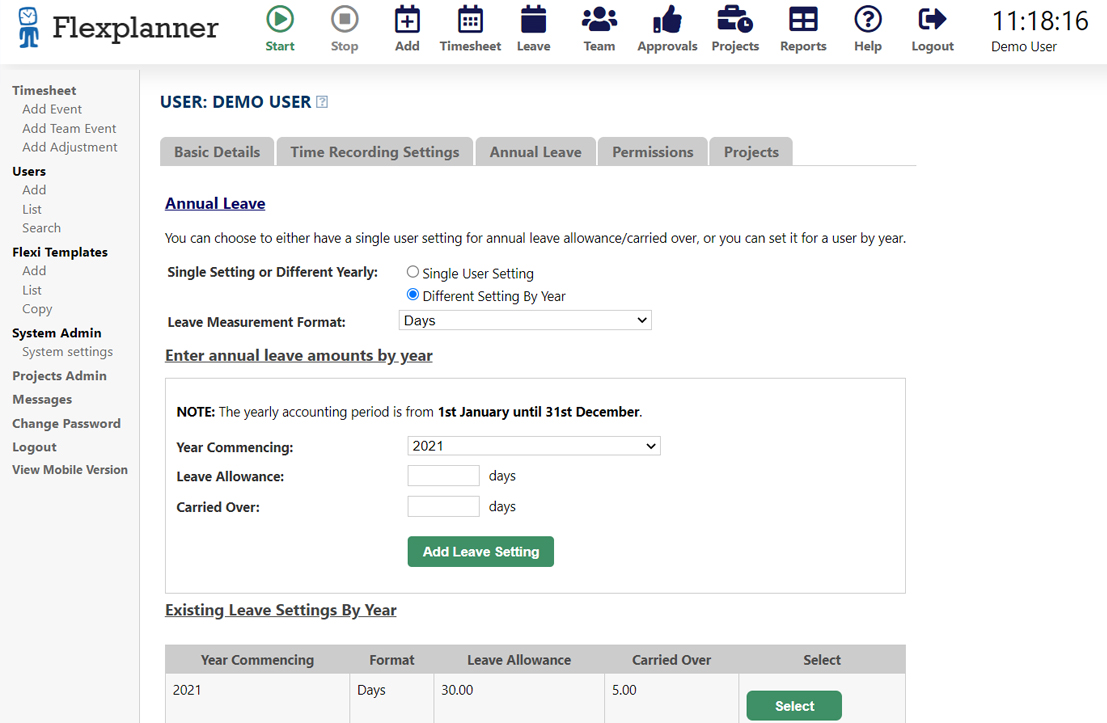The height and width of the screenshot is (723, 1107).
Task: Click the Leave Allowance column header
Action: point(519,659)
